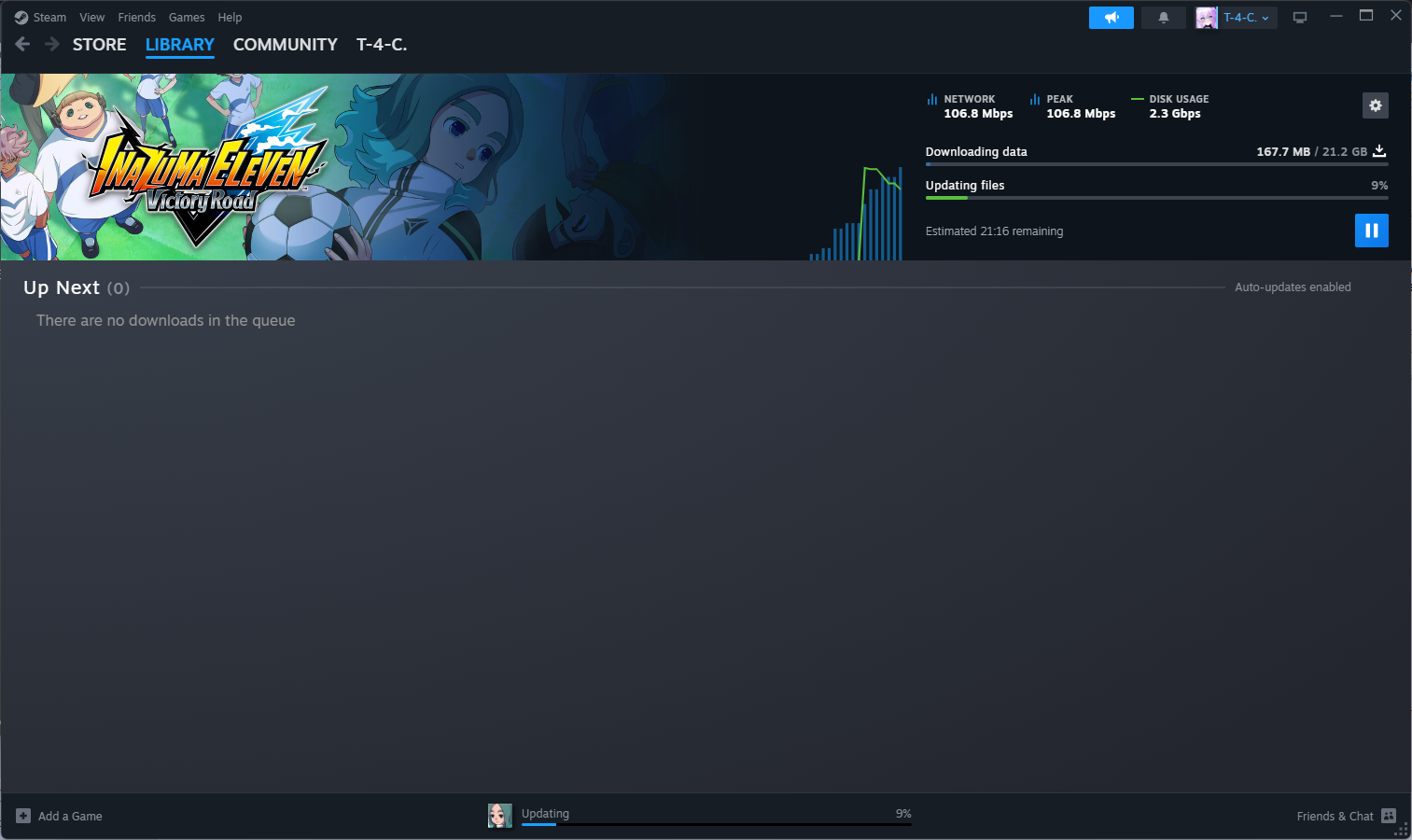The width and height of the screenshot is (1412, 840).
Task: Click the Updating files progress bar
Action: pos(1157,198)
